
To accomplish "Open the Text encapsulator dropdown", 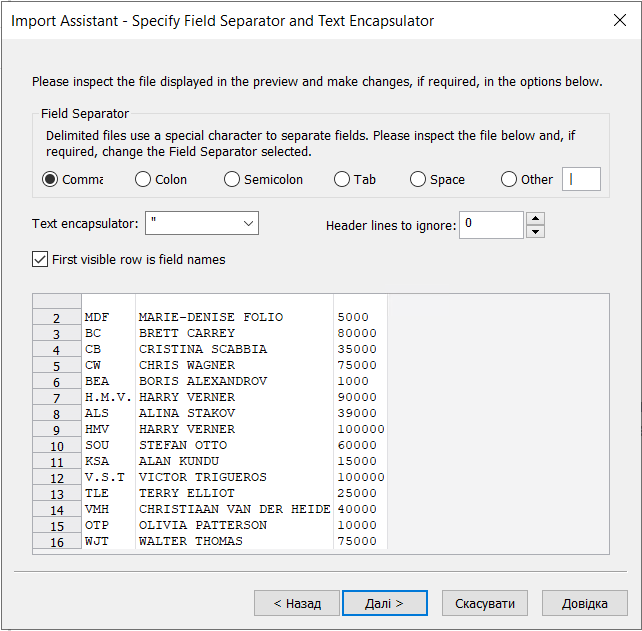I will click(202, 223).
